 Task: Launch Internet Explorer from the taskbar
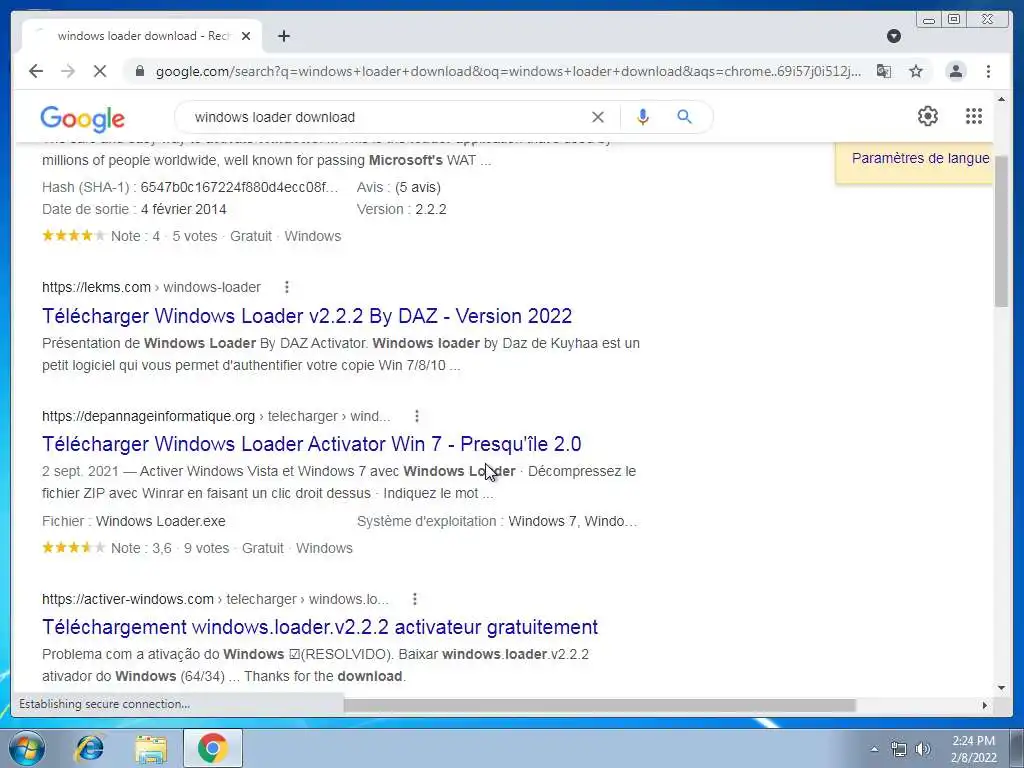click(89, 748)
